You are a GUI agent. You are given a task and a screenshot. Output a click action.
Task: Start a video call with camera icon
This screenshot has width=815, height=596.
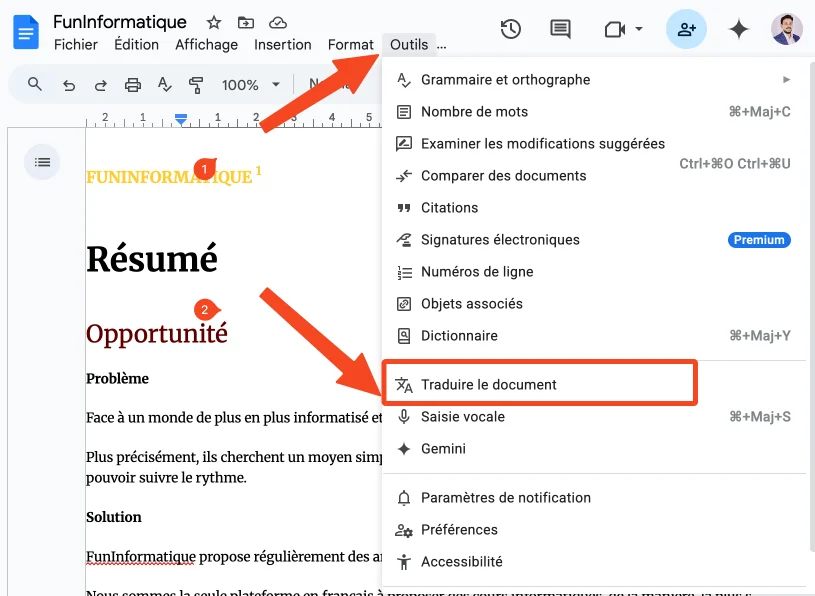(615, 30)
